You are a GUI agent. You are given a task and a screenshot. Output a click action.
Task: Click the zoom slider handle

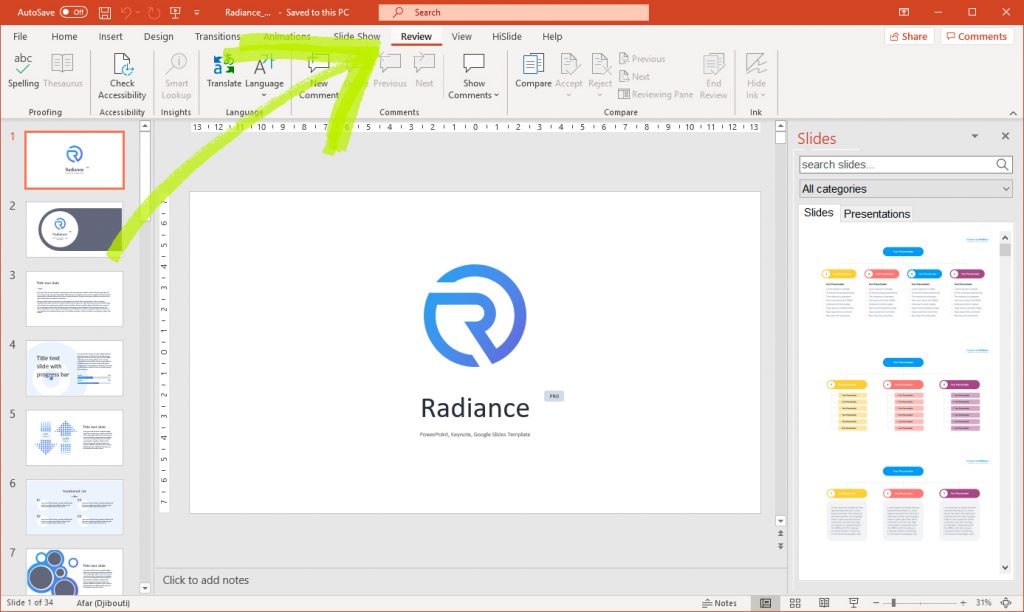click(893, 603)
